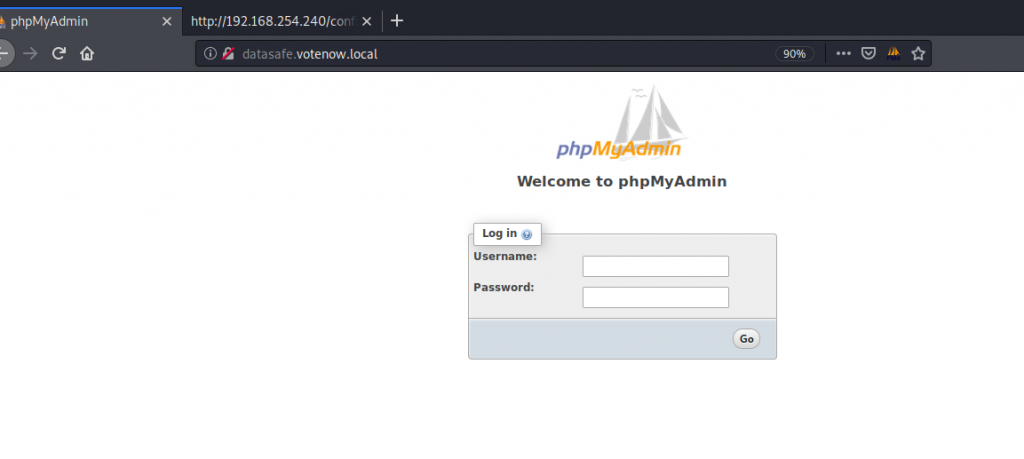Click the "Welcome to phpMyAdmin" heading
The width and height of the screenshot is (1024, 459).
point(622,182)
